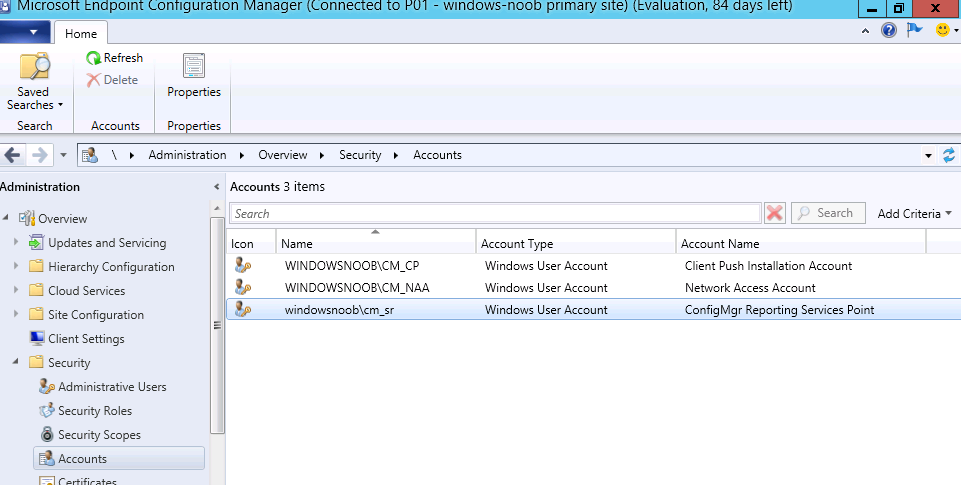Click Network Access Account cell

750,288
